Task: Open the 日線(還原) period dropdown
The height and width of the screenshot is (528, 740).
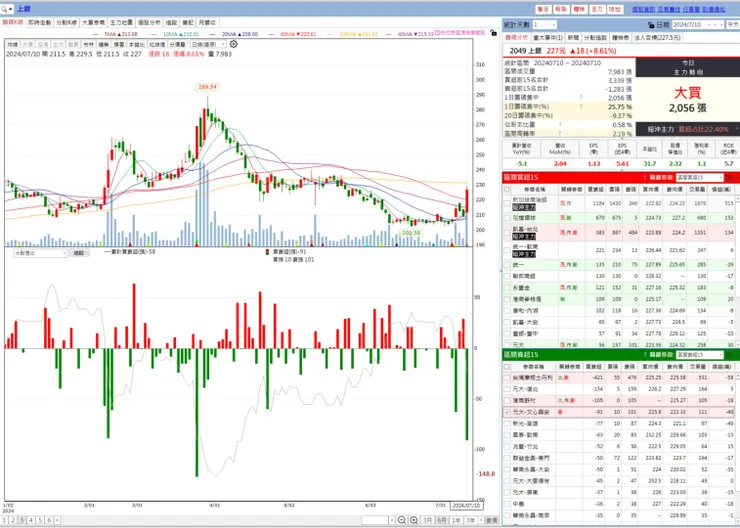Action: pyautogui.click(x=208, y=44)
